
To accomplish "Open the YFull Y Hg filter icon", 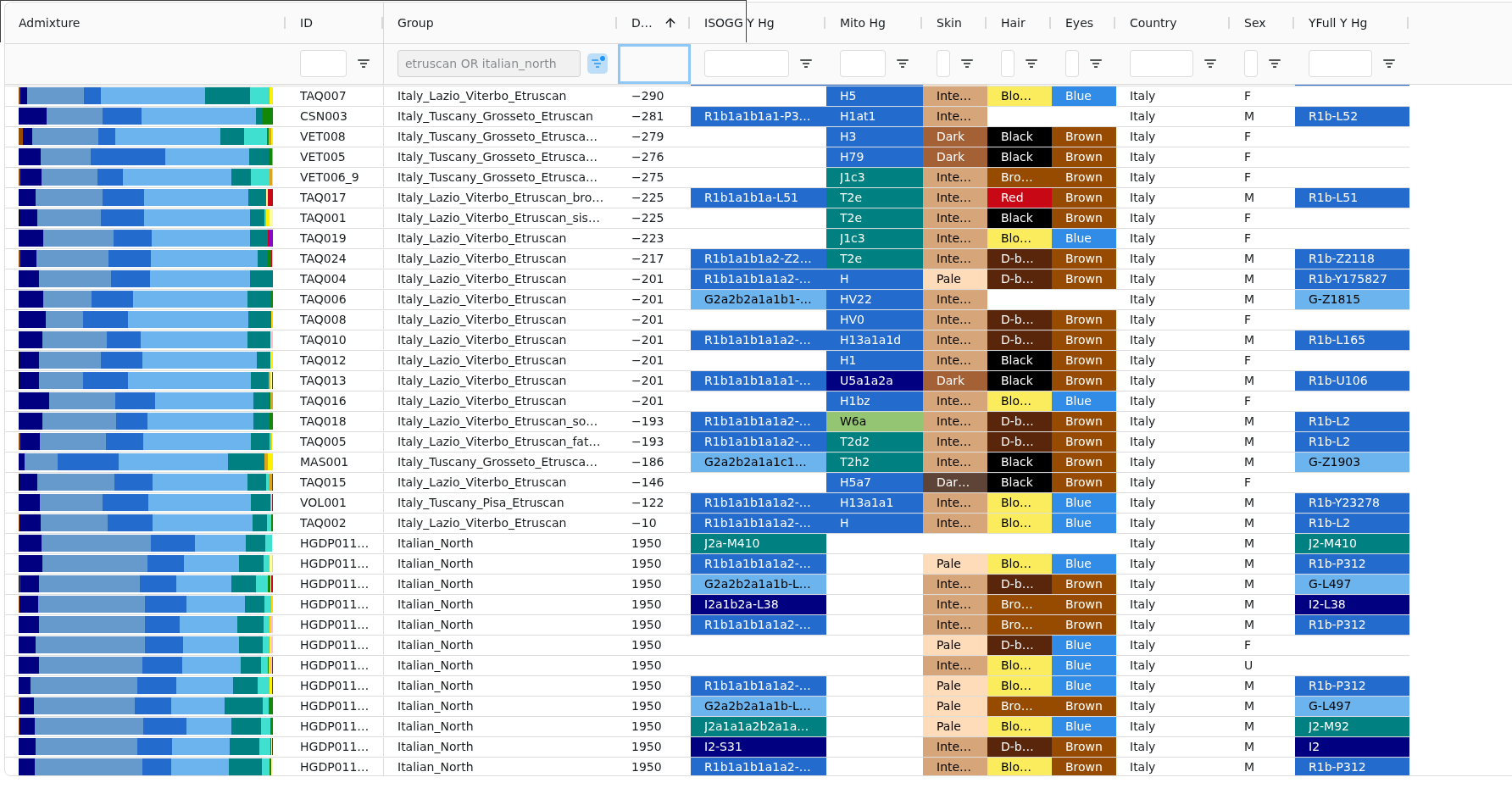I will (x=1389, y=64).
